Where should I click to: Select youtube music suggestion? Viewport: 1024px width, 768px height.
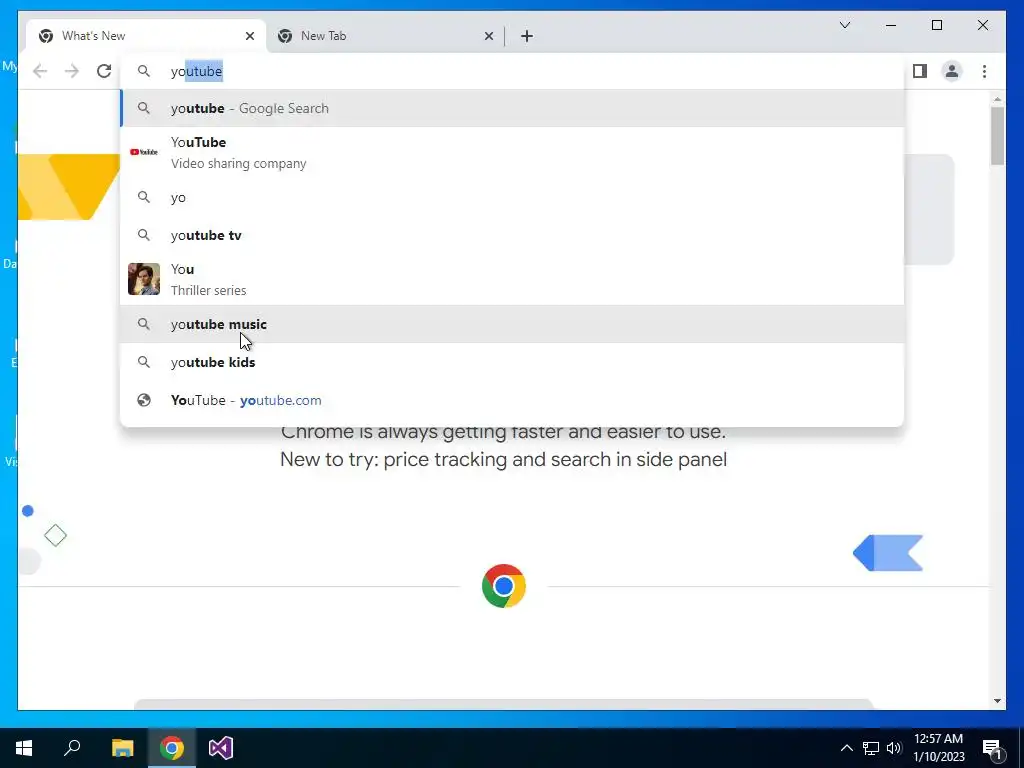click(513, 324)
